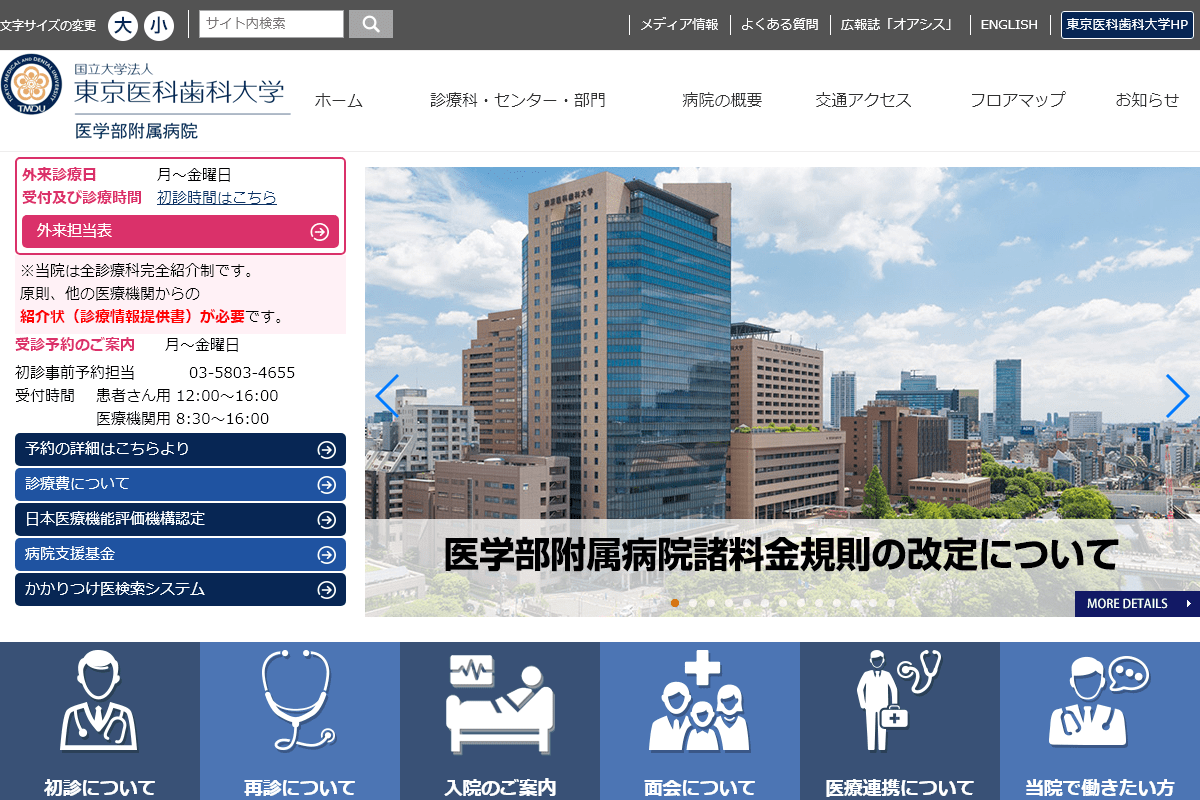
Task: Advance to the next slide with right arrow
Action: pos(1178,396)
